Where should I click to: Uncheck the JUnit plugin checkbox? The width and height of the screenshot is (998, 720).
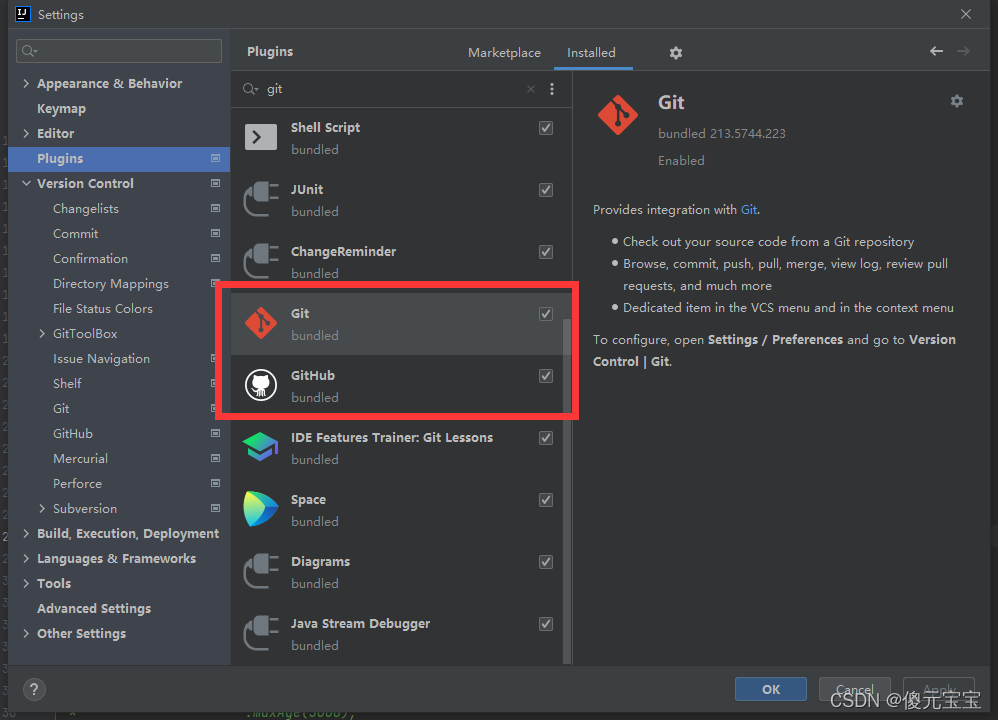click(x=546, y=190)
